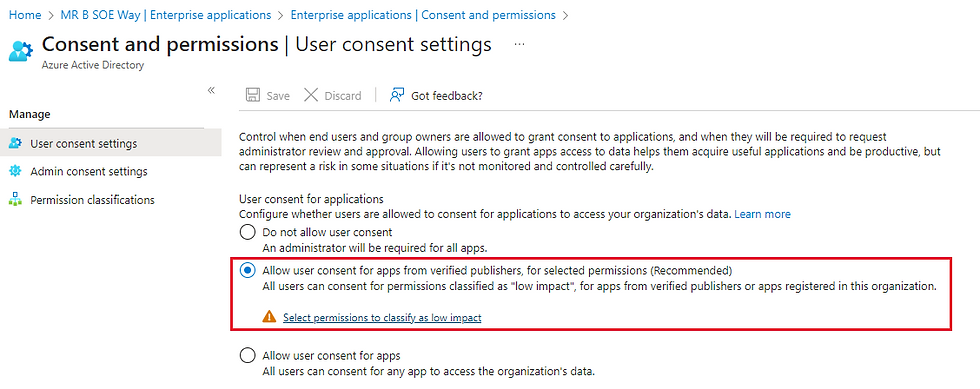Image resolution: width=980 pixels, height=389 pixels.
Task: Click the Discard X icon
Action: (311, 95)
